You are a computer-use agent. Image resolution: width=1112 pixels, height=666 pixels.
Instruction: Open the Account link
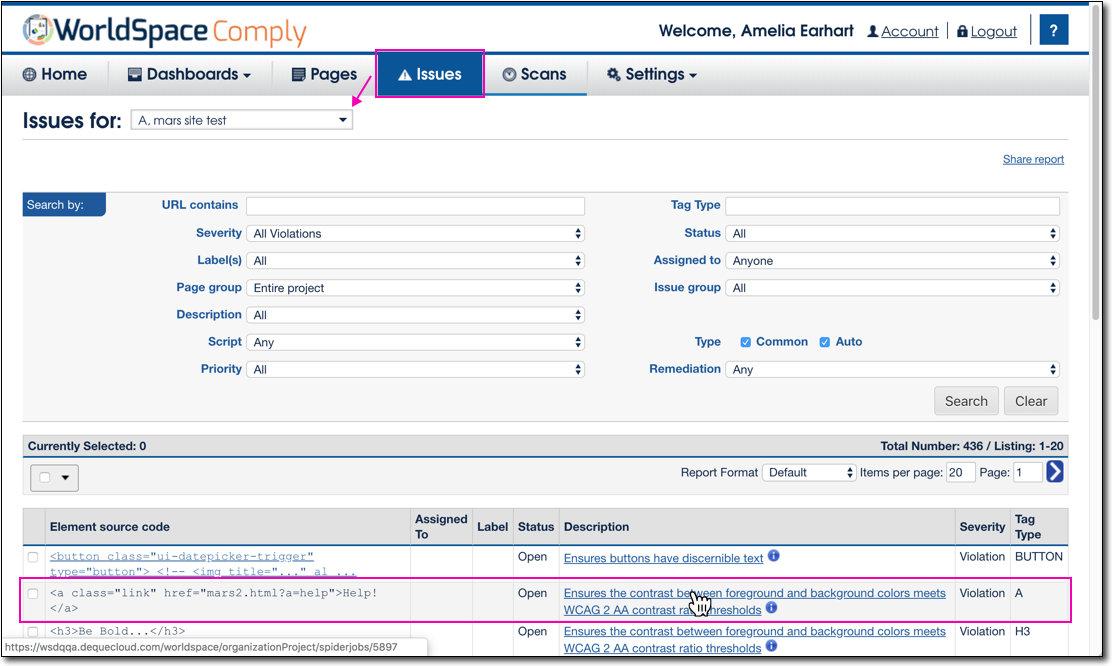[903, 31]
